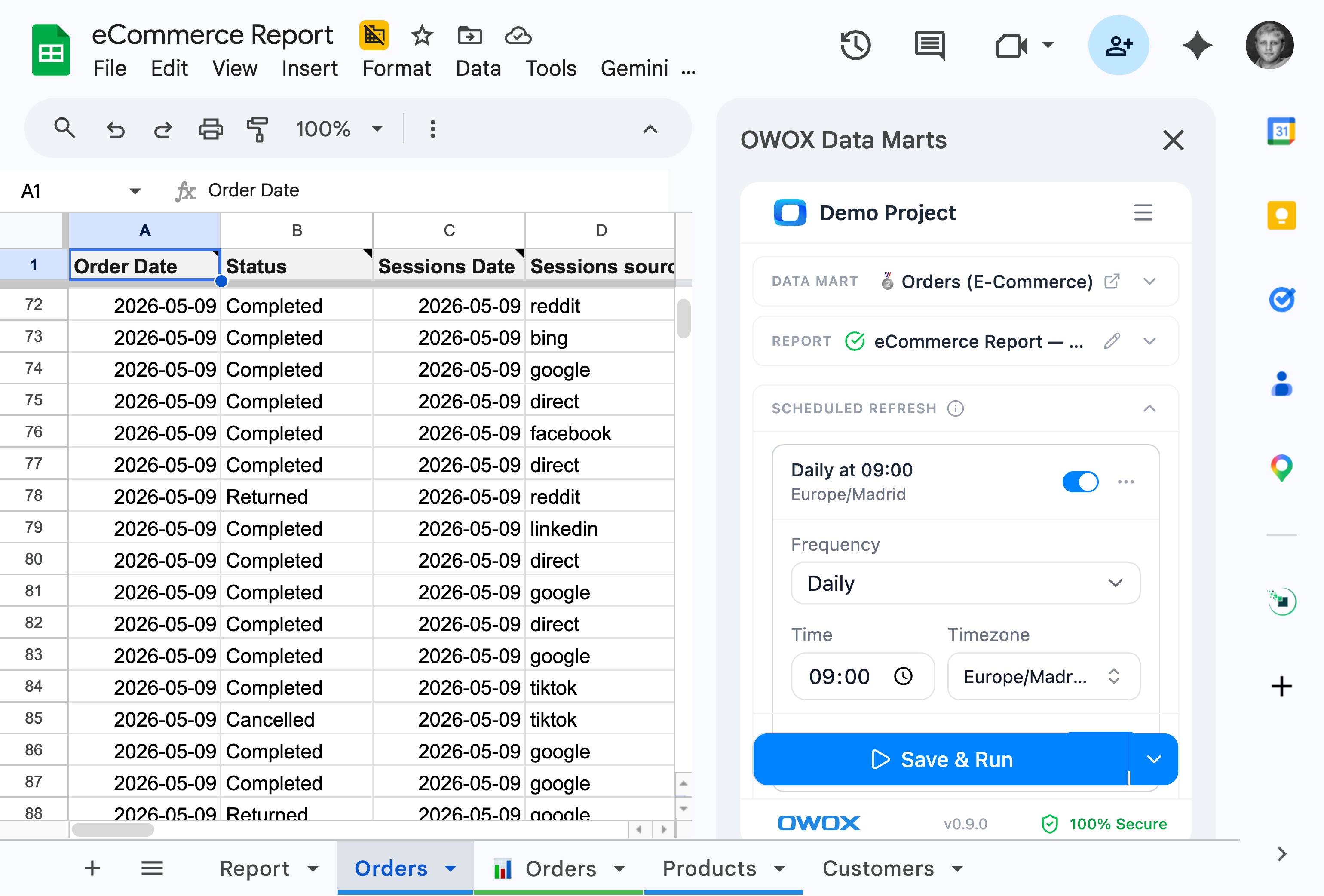Start a video call with camera icon

[x=1011, y=46]
